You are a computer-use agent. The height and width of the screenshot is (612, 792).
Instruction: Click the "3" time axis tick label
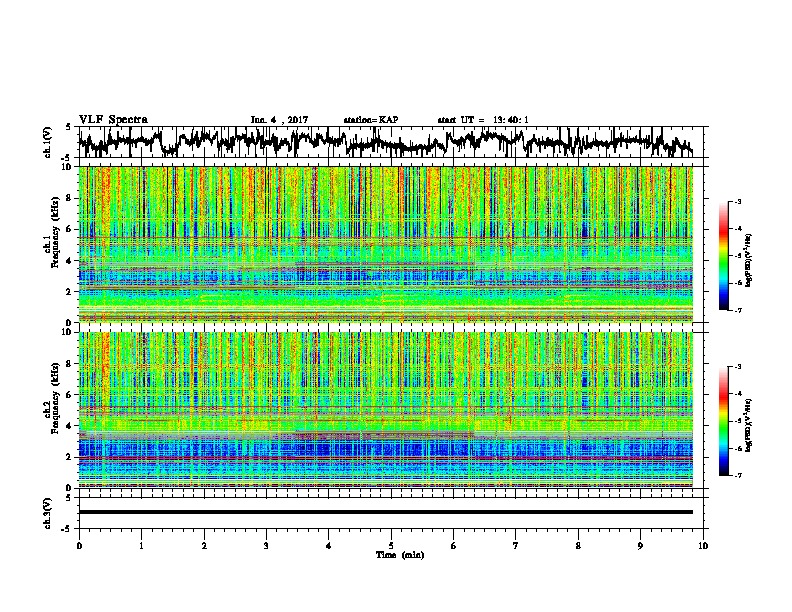point(266,546)
